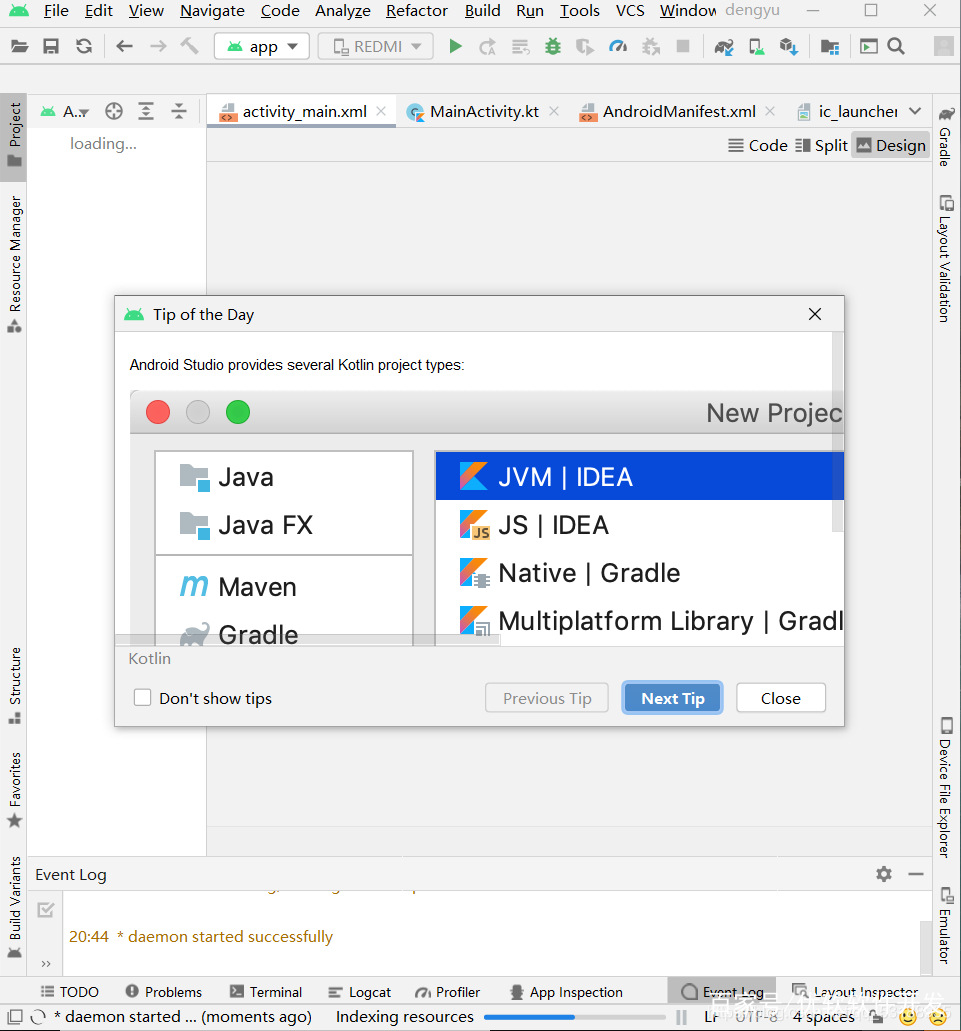Click the daemon started status message

pyautogui.click(x=181, y=1017)
